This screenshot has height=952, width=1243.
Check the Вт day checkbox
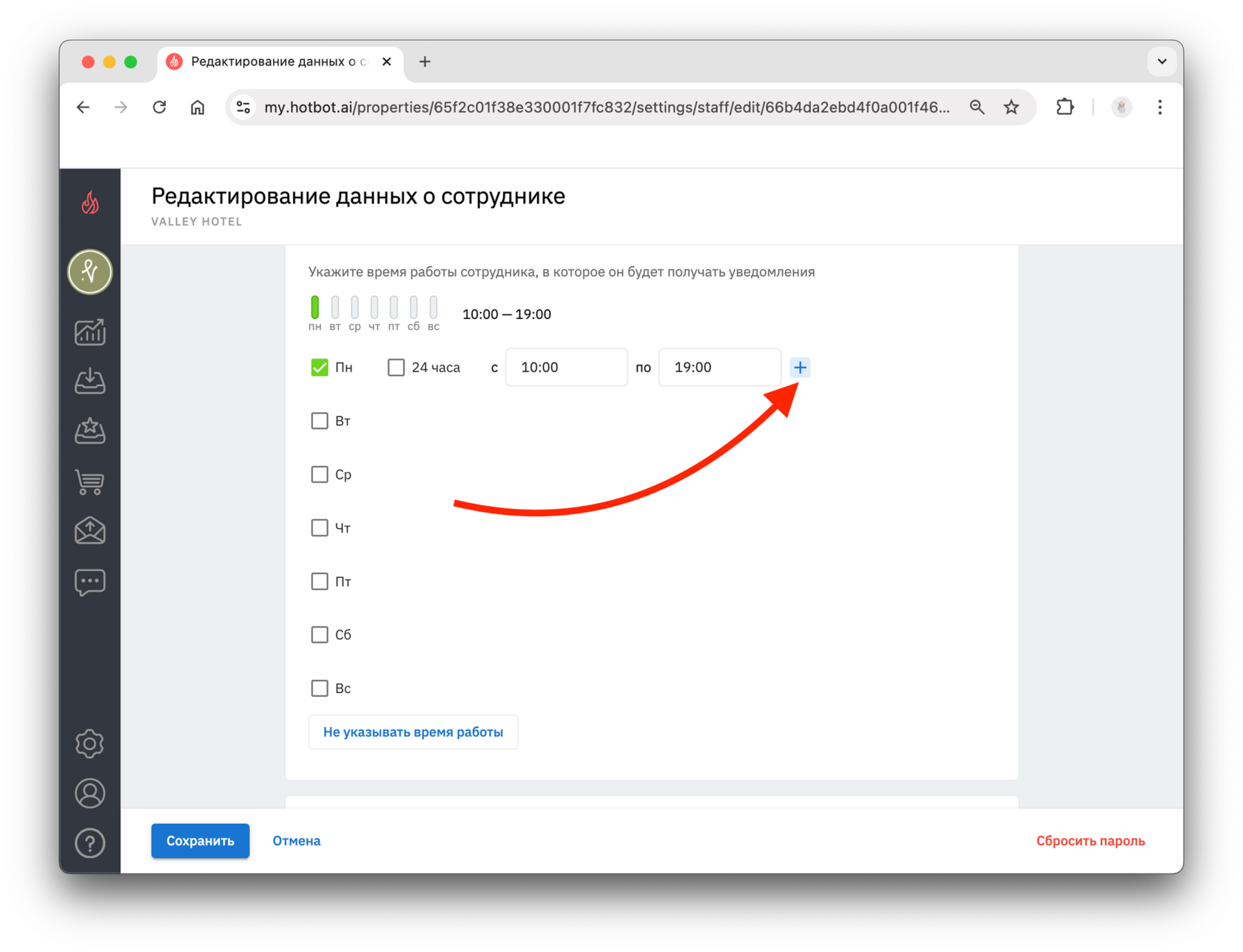coord(320,421)
